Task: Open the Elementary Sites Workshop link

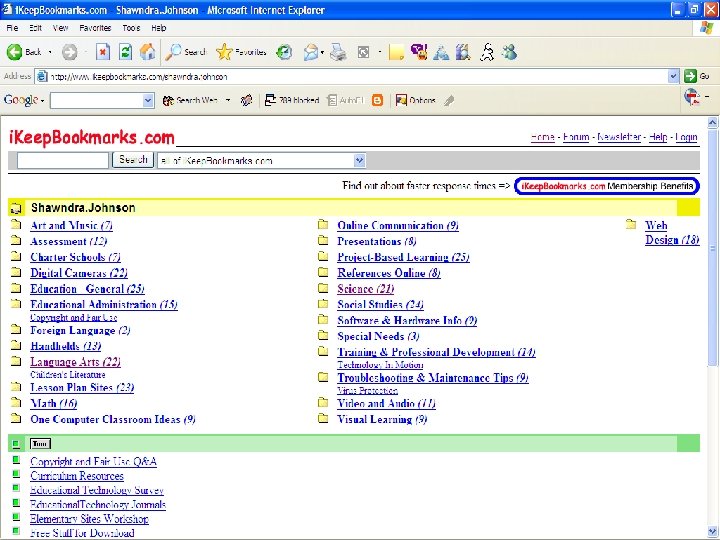Action: click(89, 518)
